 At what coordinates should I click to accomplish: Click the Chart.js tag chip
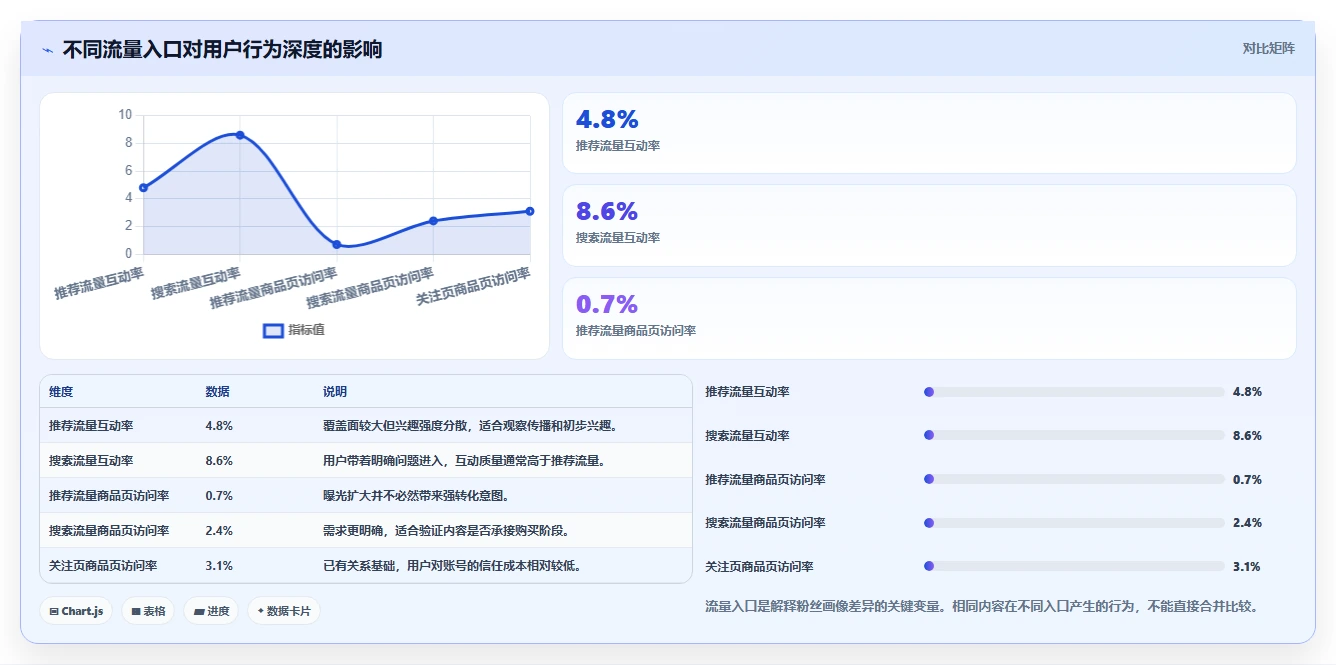pyautogui.click(x=76, y=611)
